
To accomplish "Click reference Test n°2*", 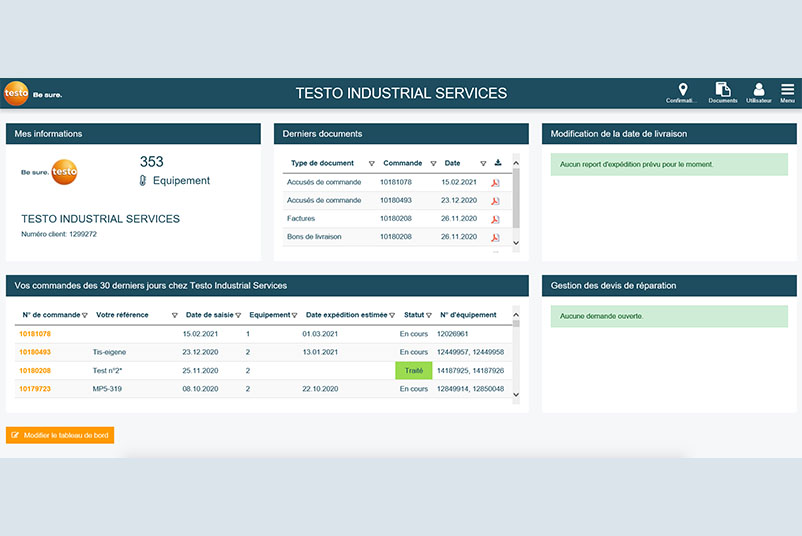I will 107,371.
